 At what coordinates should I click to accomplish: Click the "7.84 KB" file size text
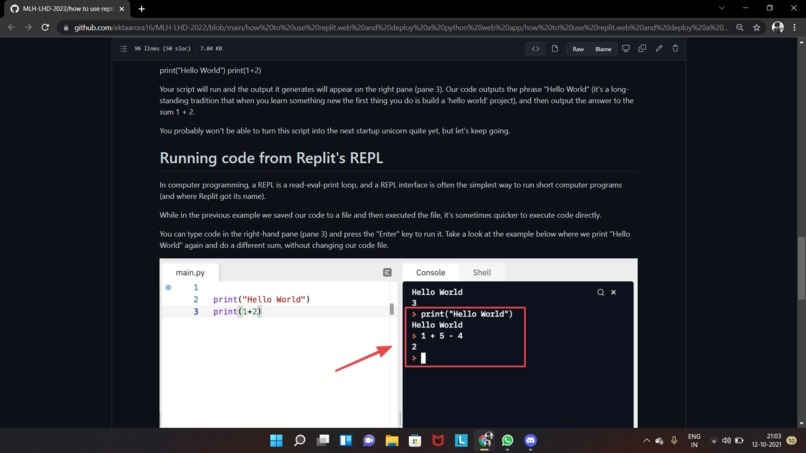tap(211, 48)
